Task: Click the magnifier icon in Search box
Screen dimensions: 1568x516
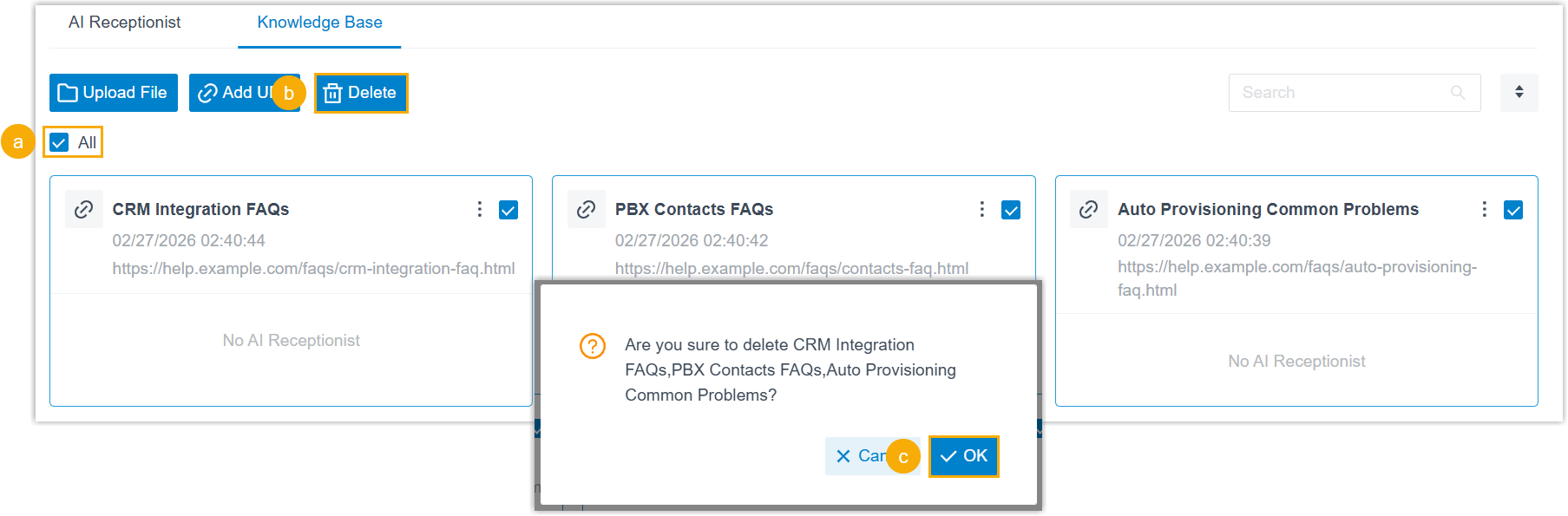Action: coord(1458,93)
